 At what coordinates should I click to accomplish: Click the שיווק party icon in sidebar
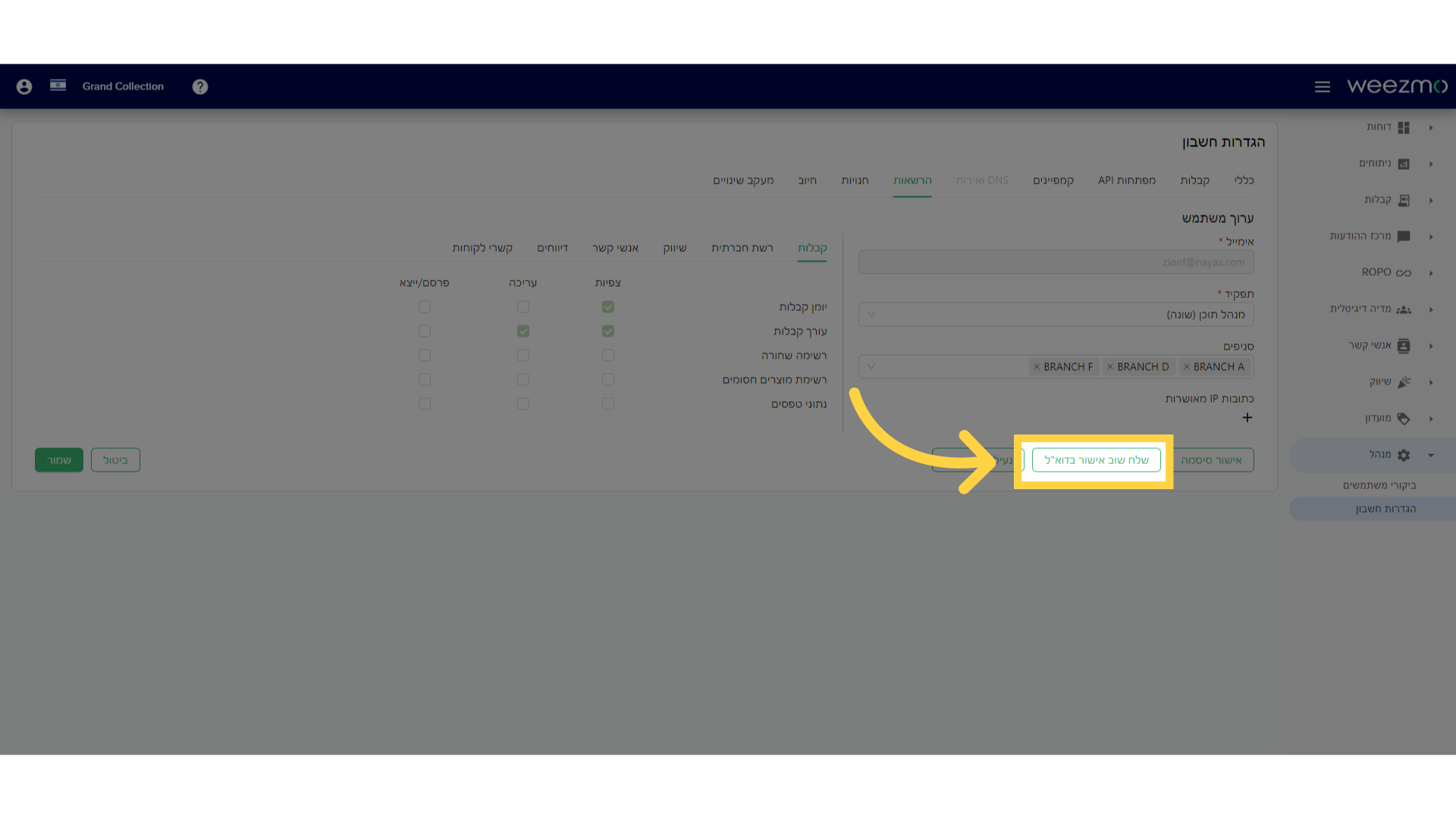[1404, 382]
